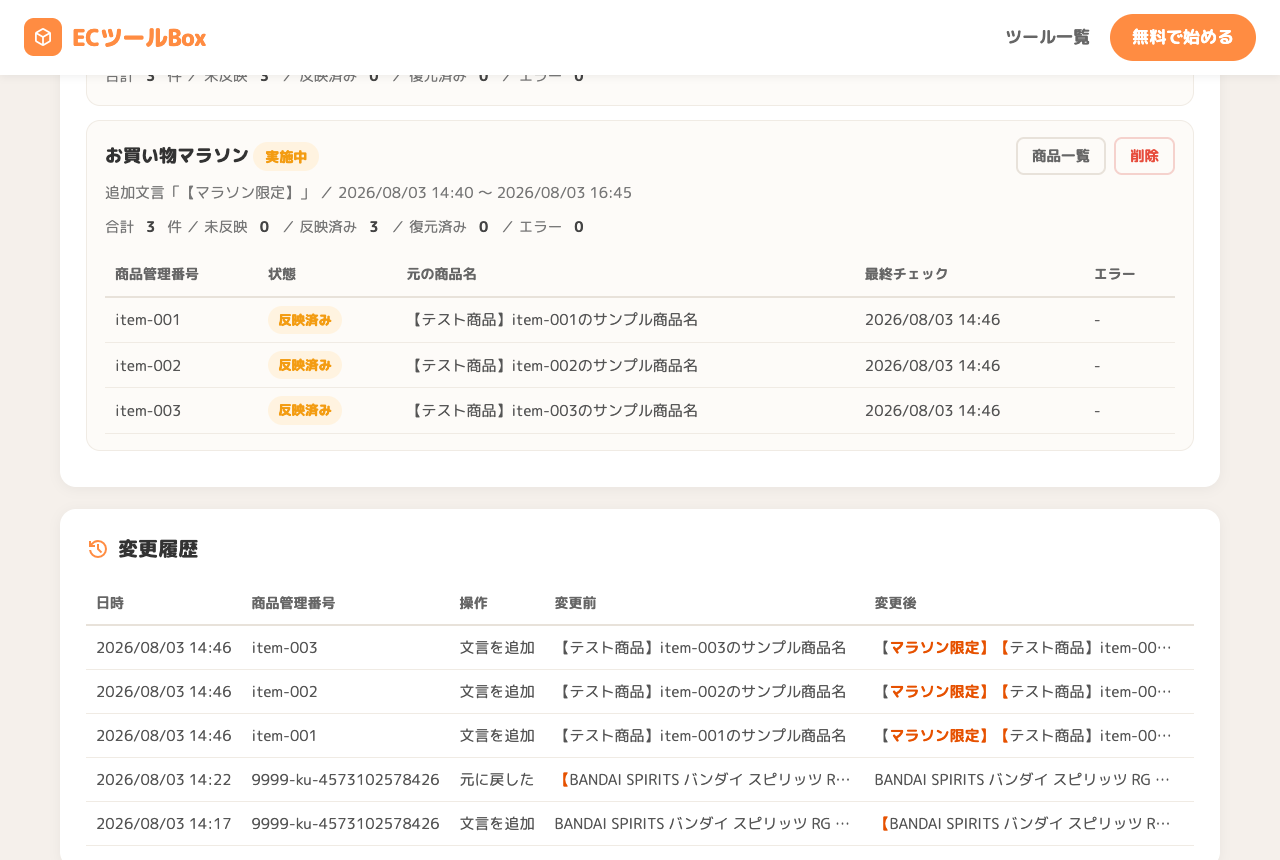Click 反映済み badge in item-001 row
1280x860 pixels.
point(305,320)
